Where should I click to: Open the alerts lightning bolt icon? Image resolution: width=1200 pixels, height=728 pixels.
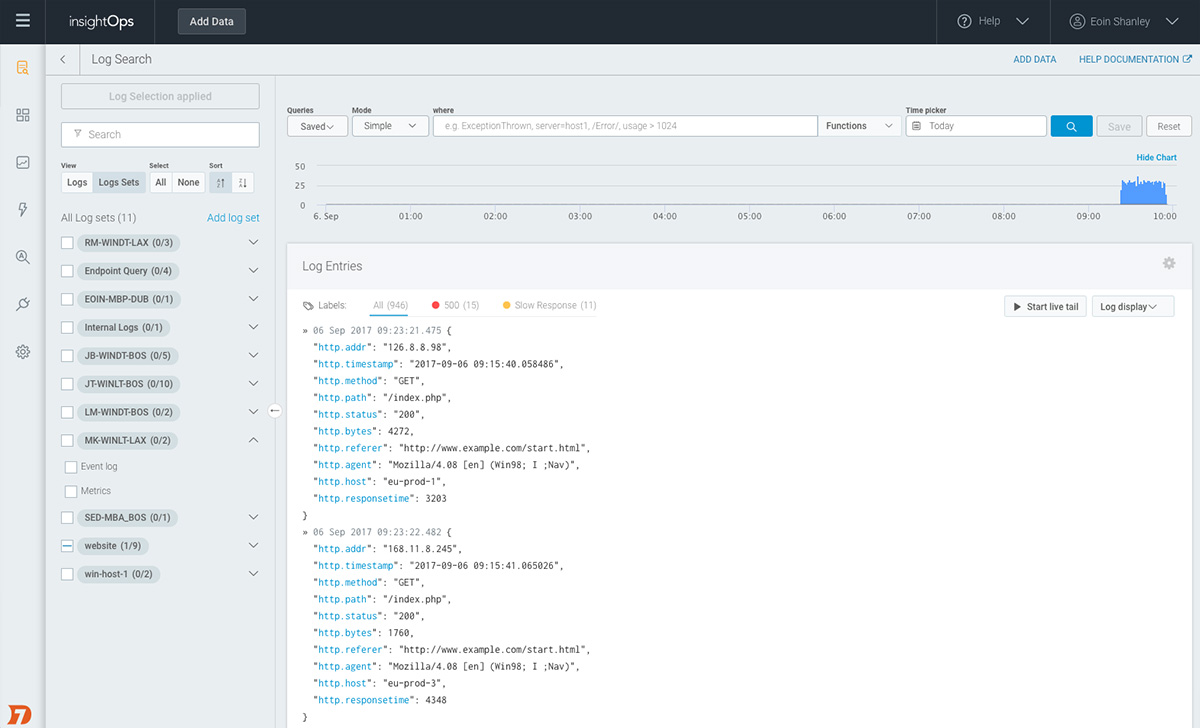pos(22,209)
